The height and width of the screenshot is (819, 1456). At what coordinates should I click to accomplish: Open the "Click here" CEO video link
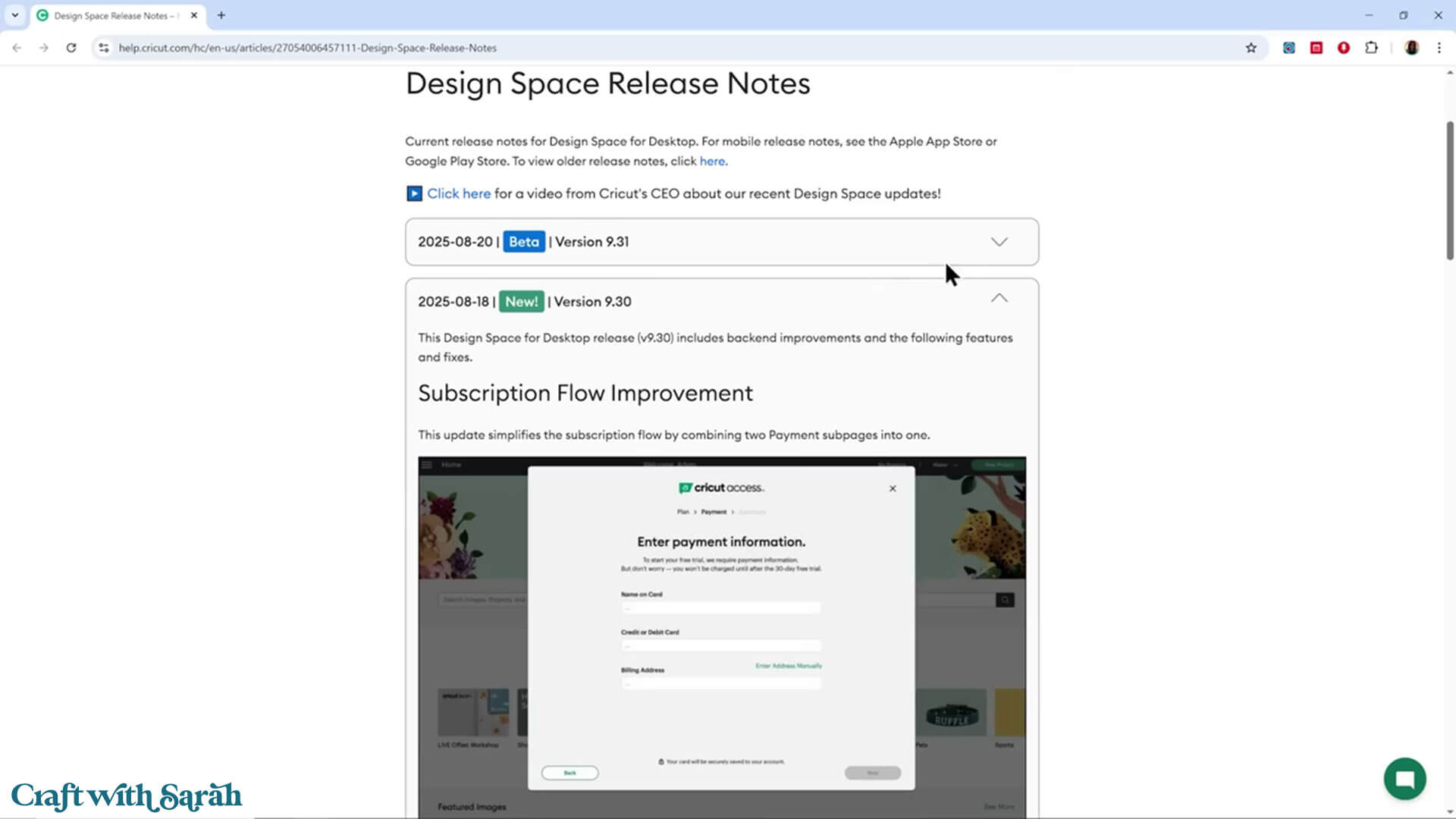458,193
